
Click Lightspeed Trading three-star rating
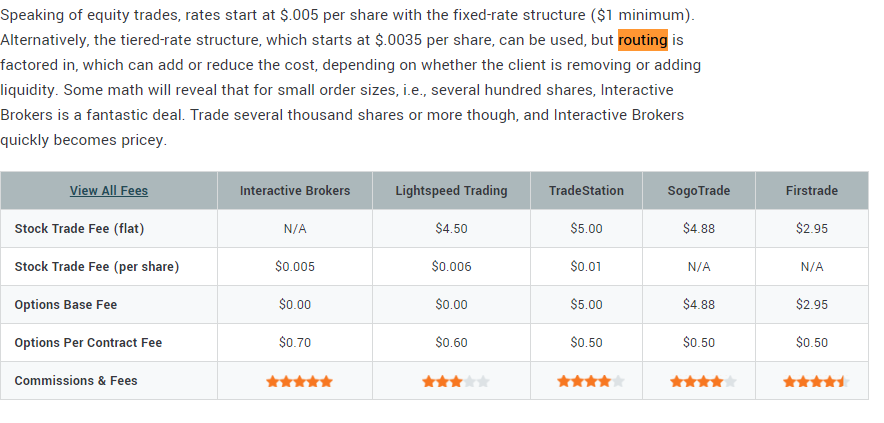[456, 382]
